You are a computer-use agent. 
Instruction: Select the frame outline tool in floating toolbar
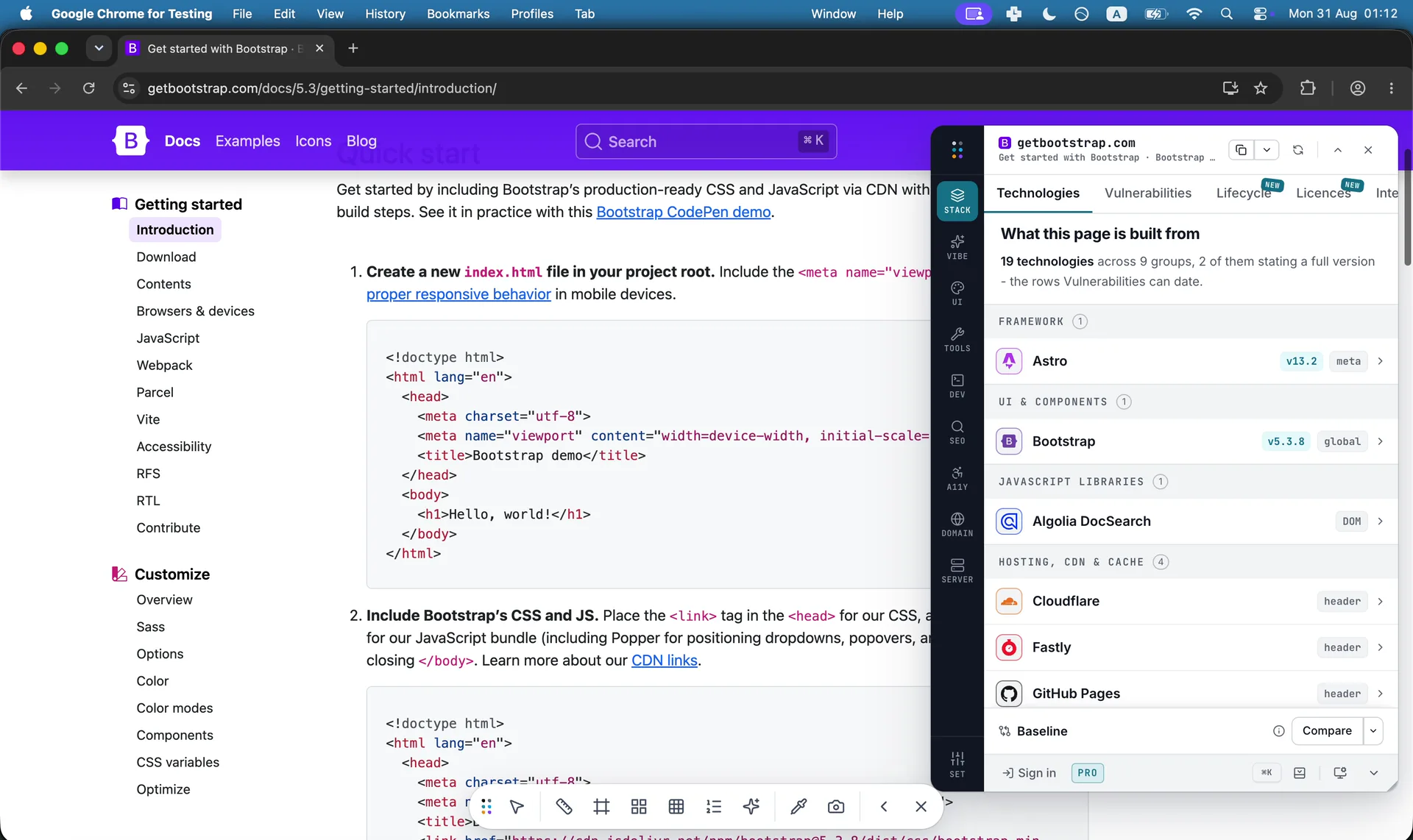point(601,807)
